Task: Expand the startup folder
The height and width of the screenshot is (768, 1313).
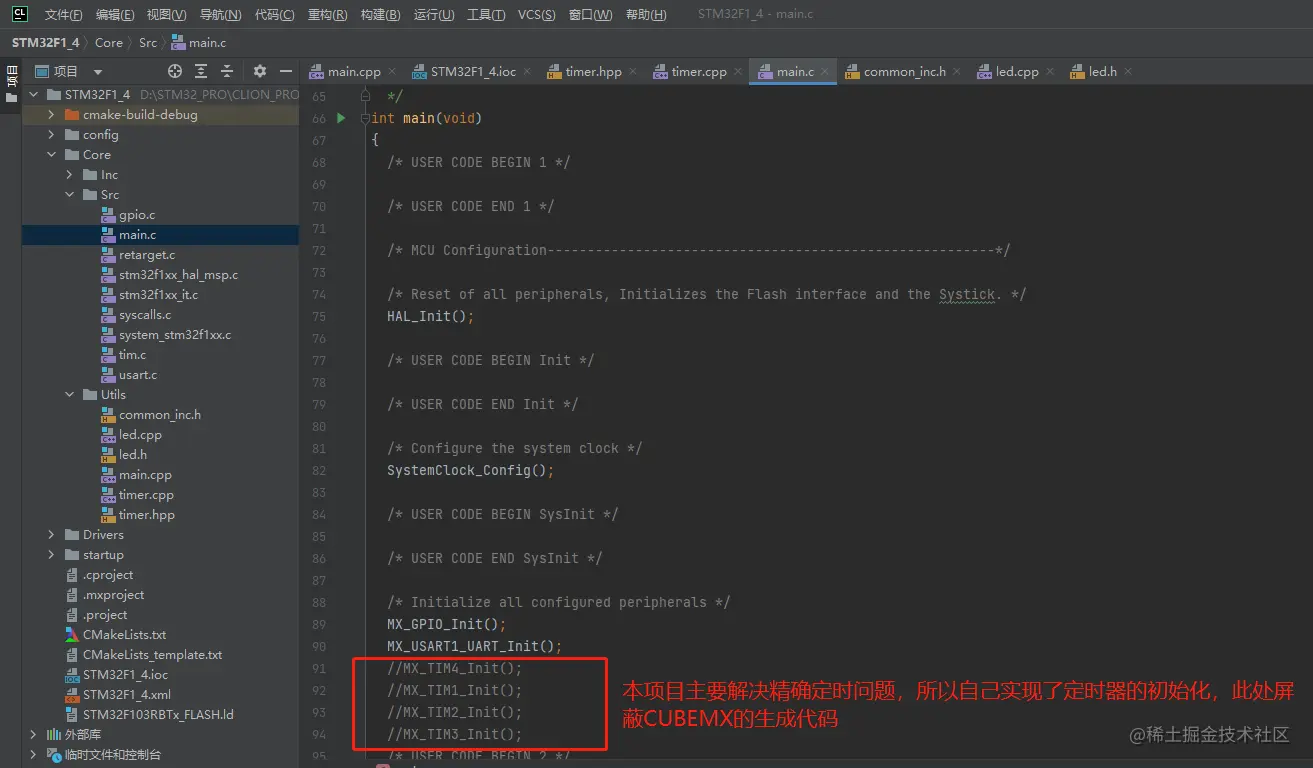Action: click(51, 555)
